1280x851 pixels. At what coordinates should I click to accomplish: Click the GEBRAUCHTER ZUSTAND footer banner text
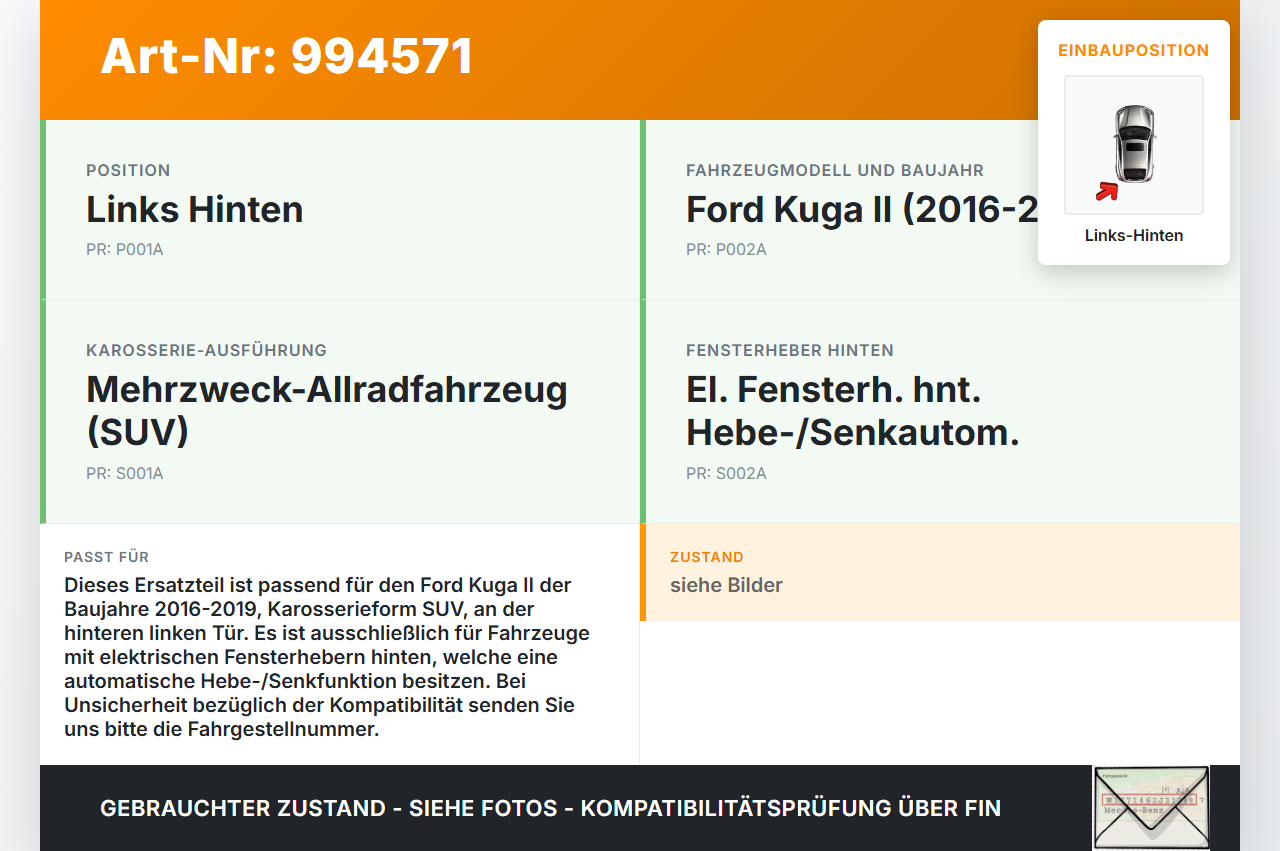550,808
